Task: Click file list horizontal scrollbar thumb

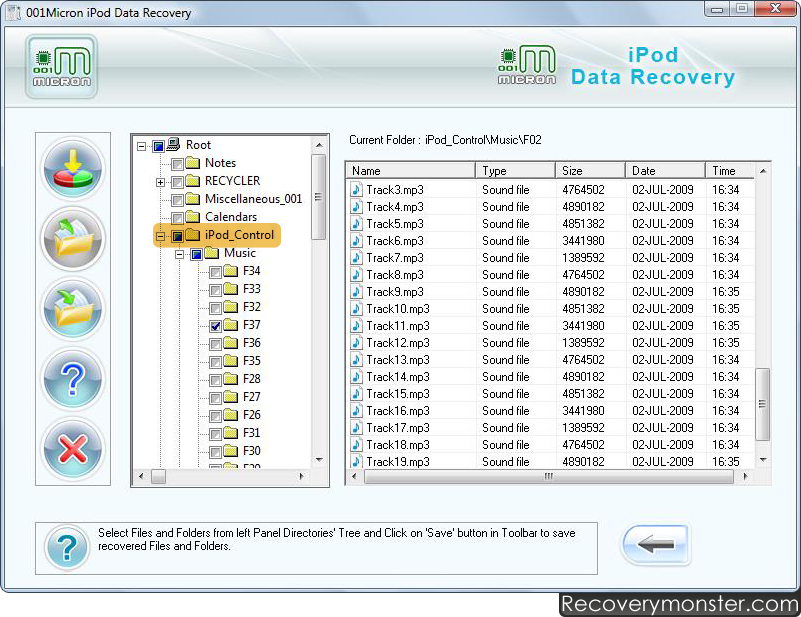Action: click(549, 476)
